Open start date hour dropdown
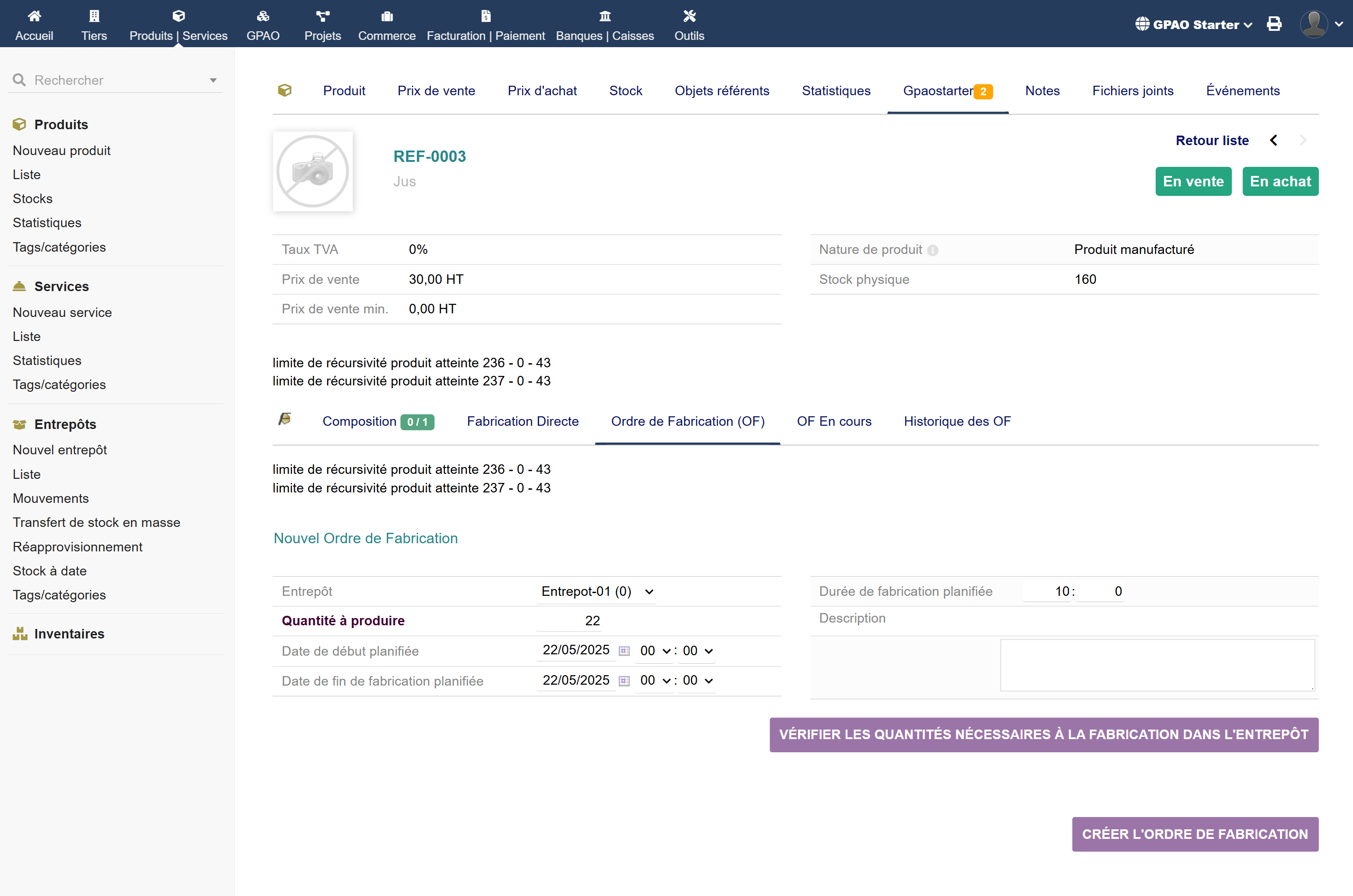Image resolution: width=1353 pixels, height=896 pixels. pyautogui.click(x=655, y=651)
